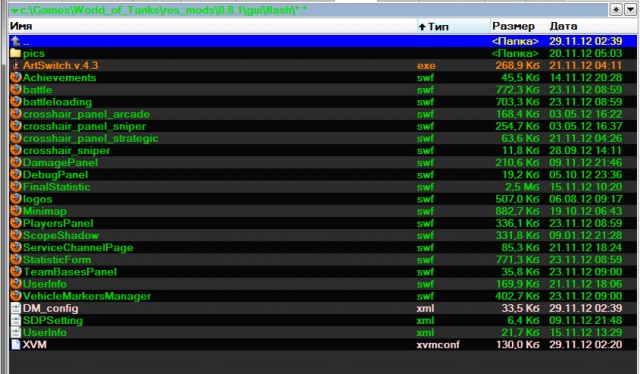Click the '268,9 Кб' size value
640x374 pixels.
click(x=518, y=65)
